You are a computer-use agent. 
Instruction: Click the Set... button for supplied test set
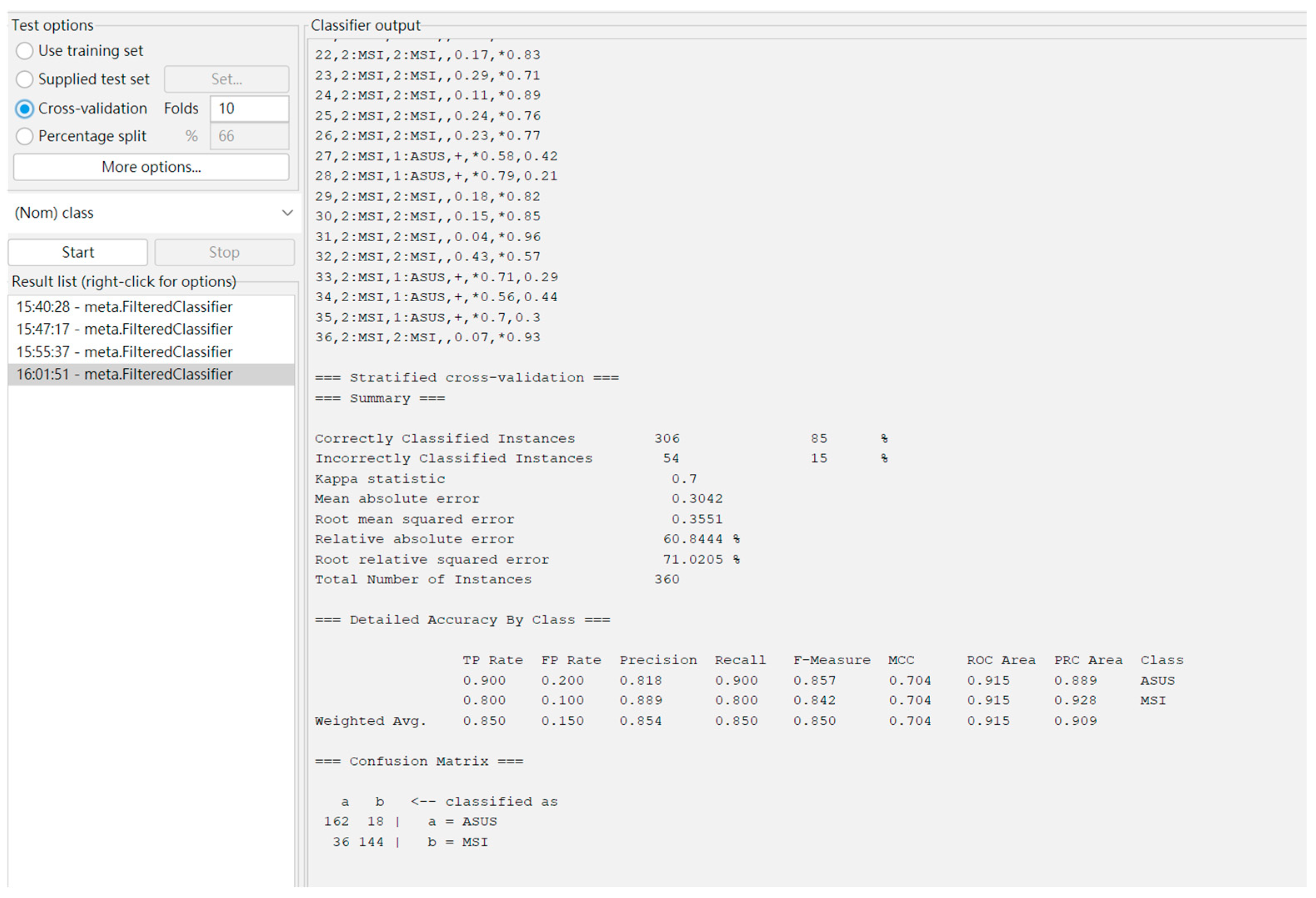pos(227,79)
